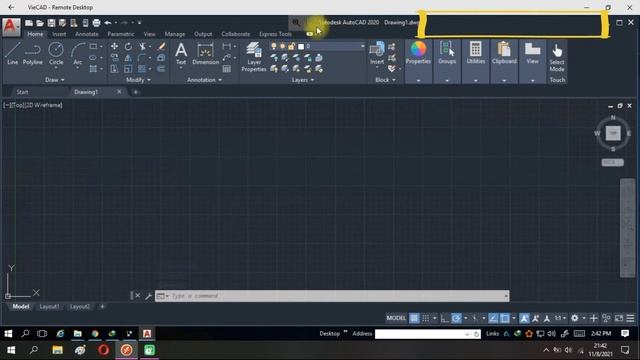This screenshot has height=360, width=640.
Task: Open the Manage ribbon tab
Action: (175, 34)
